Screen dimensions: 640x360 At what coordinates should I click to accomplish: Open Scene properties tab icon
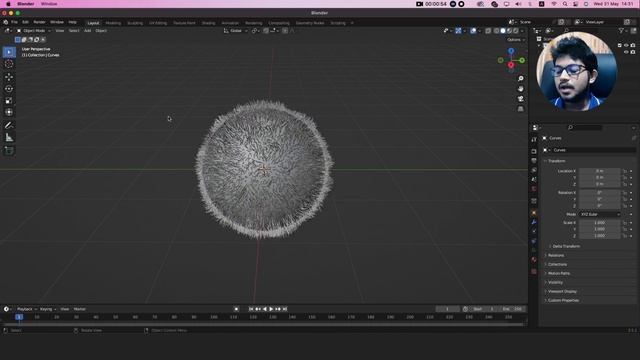click(534, 180)
